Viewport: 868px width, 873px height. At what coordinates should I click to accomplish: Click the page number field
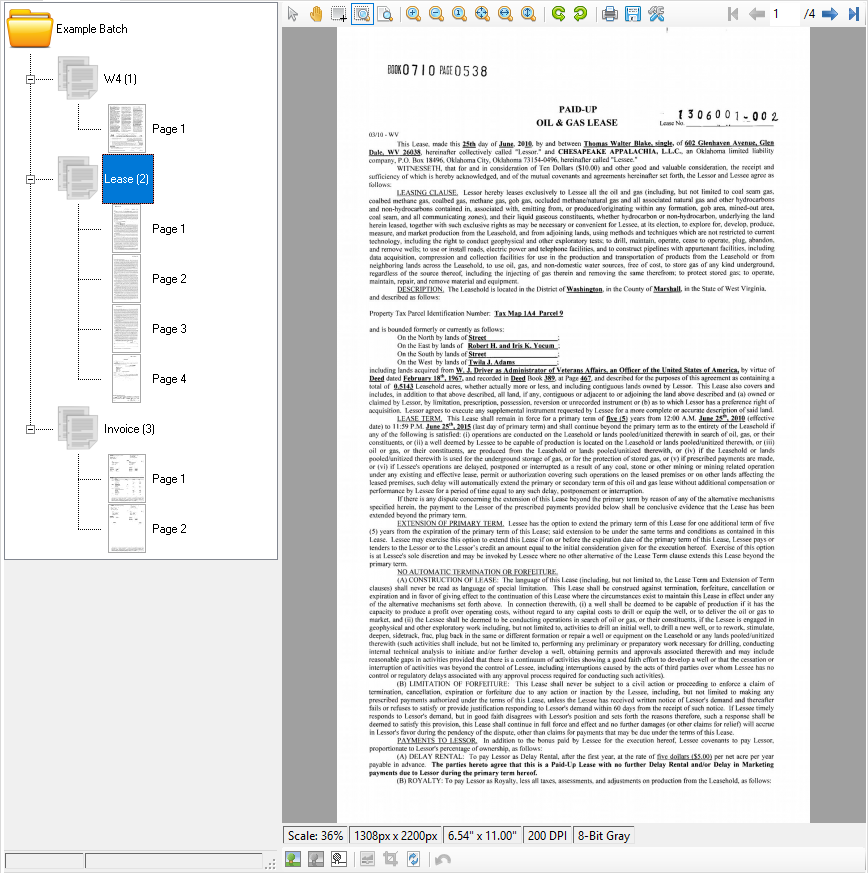tap(784, 13)
